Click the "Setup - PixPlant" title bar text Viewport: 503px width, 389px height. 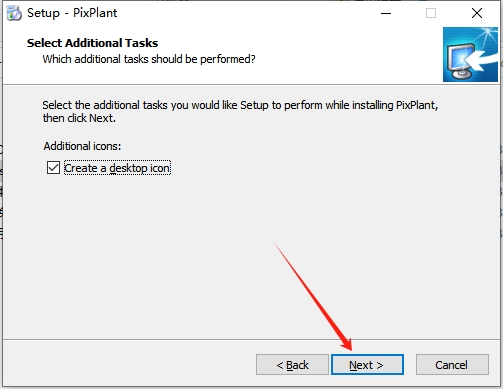pos(72,13)
